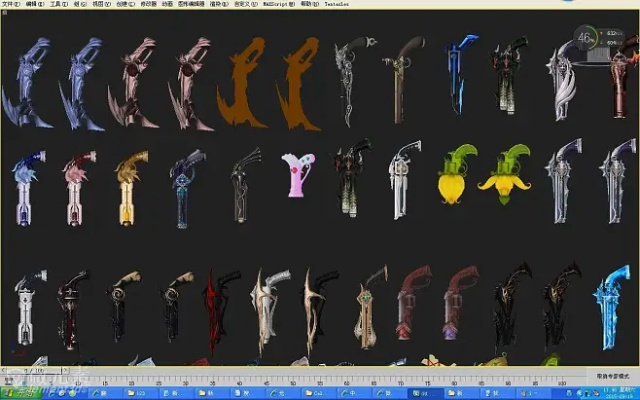Select the first blue scythe weapon at top left
Viewport: 640px width, 400px height.
(28, 82)
